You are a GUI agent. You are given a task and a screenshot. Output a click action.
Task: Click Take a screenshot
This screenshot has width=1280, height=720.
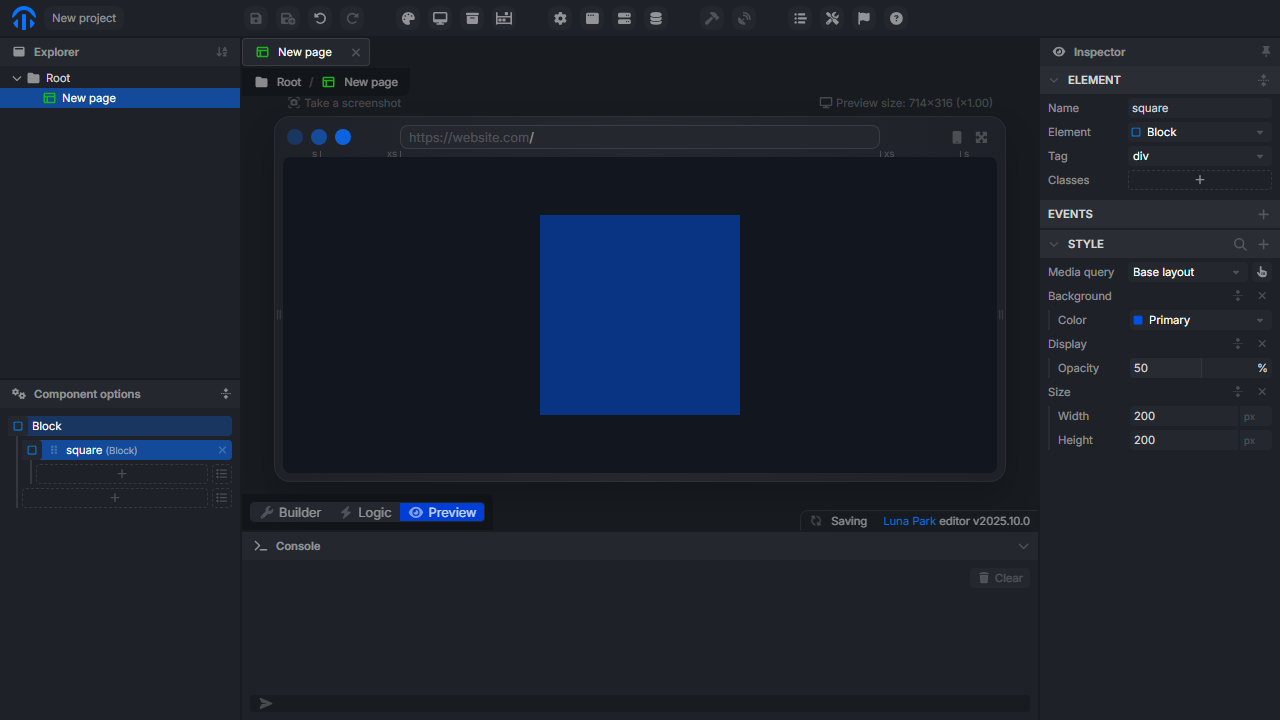(x=344, y=103)
